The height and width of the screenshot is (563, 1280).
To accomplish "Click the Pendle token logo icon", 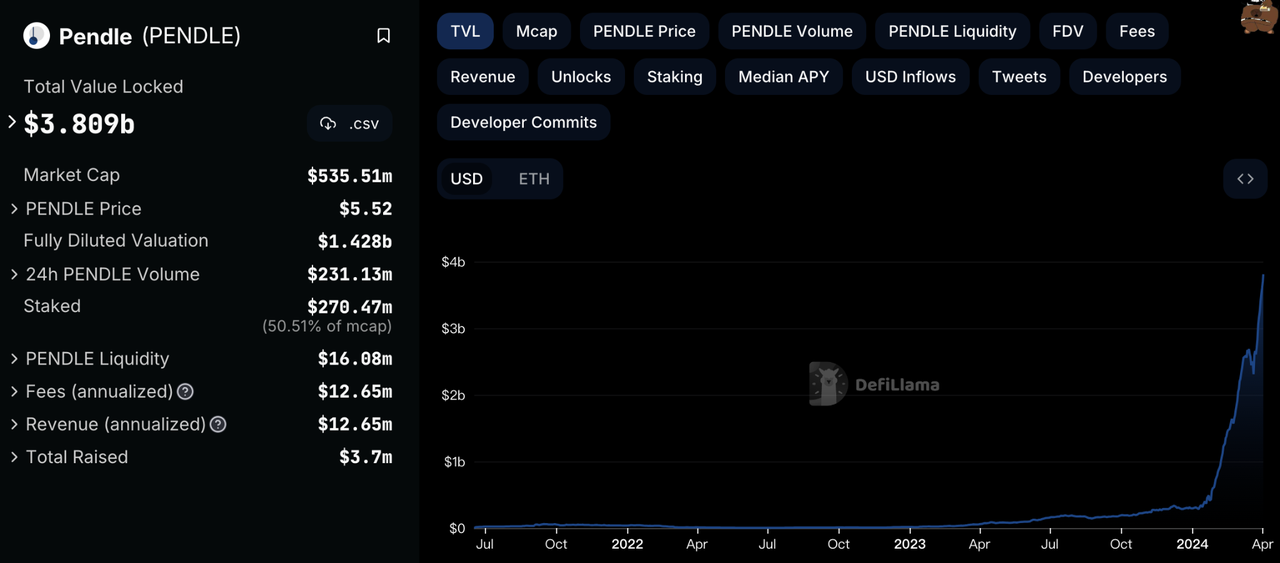I will 37,36.
